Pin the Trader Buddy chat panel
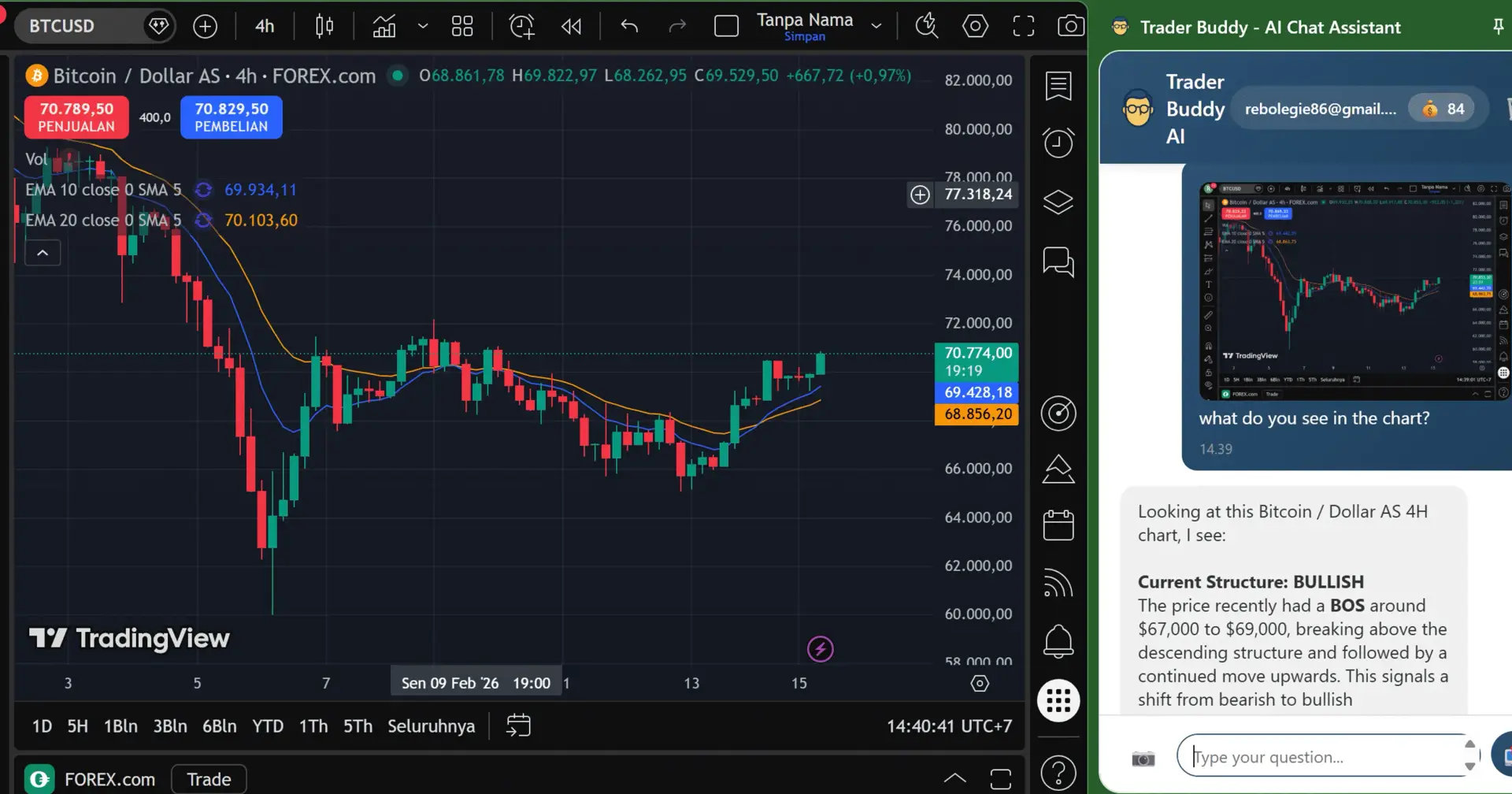The width and height of the screenshot is (1512, 794). tap(1497, 26)
